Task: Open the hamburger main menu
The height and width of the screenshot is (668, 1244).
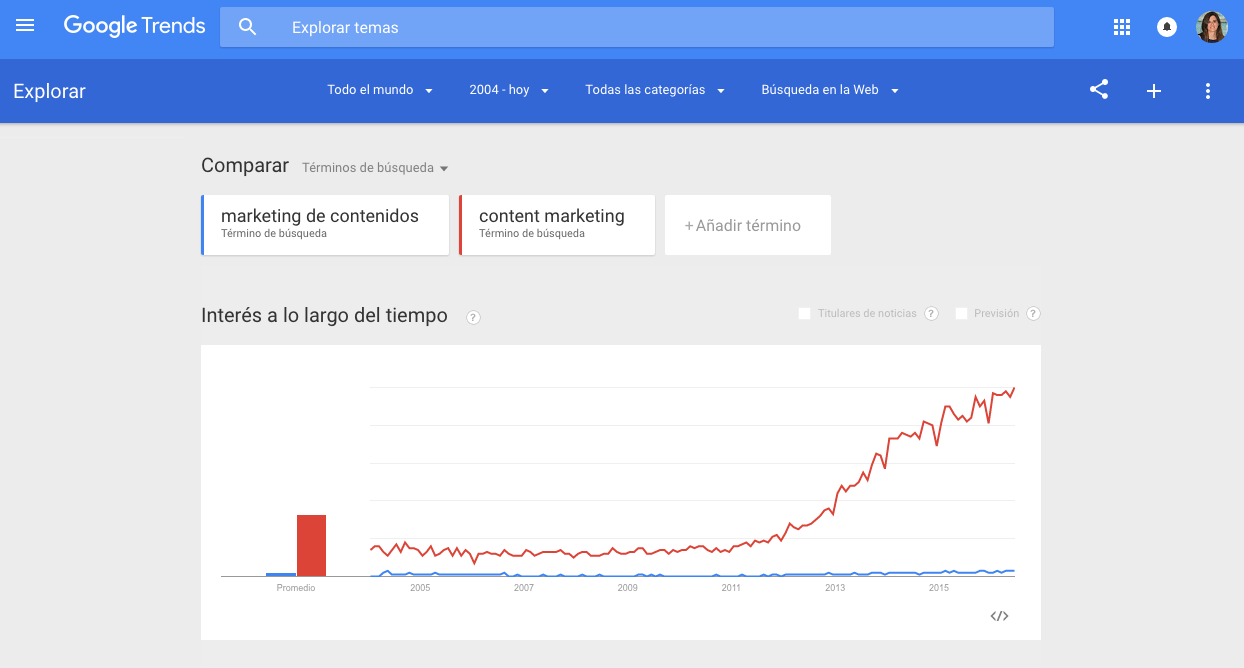Action: pyautogui.click(x=25, y=26)
